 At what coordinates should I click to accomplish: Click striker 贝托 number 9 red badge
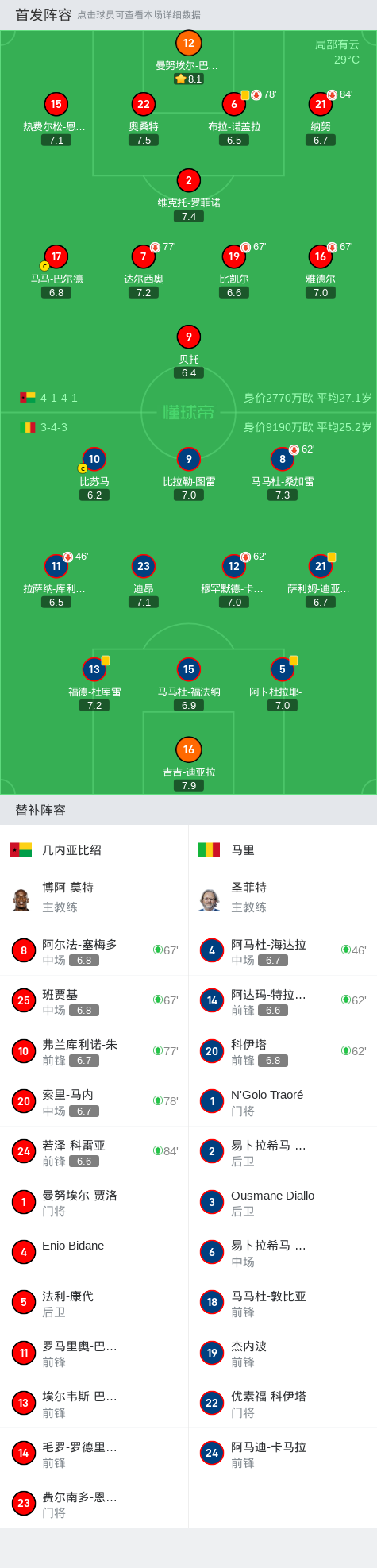click(x=188, y=337)
